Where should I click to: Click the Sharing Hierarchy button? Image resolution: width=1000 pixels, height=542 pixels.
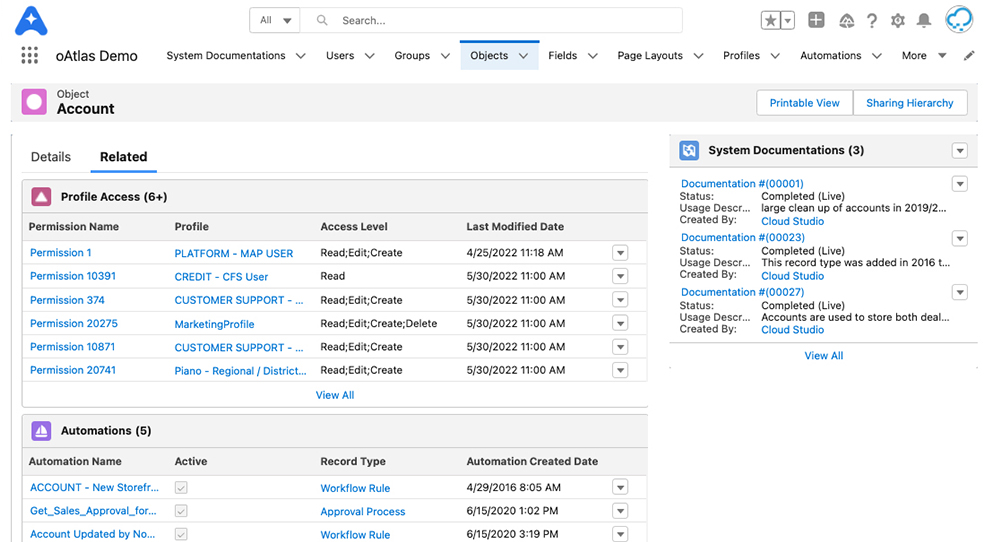pyautogui.click(x=909, y=103)
